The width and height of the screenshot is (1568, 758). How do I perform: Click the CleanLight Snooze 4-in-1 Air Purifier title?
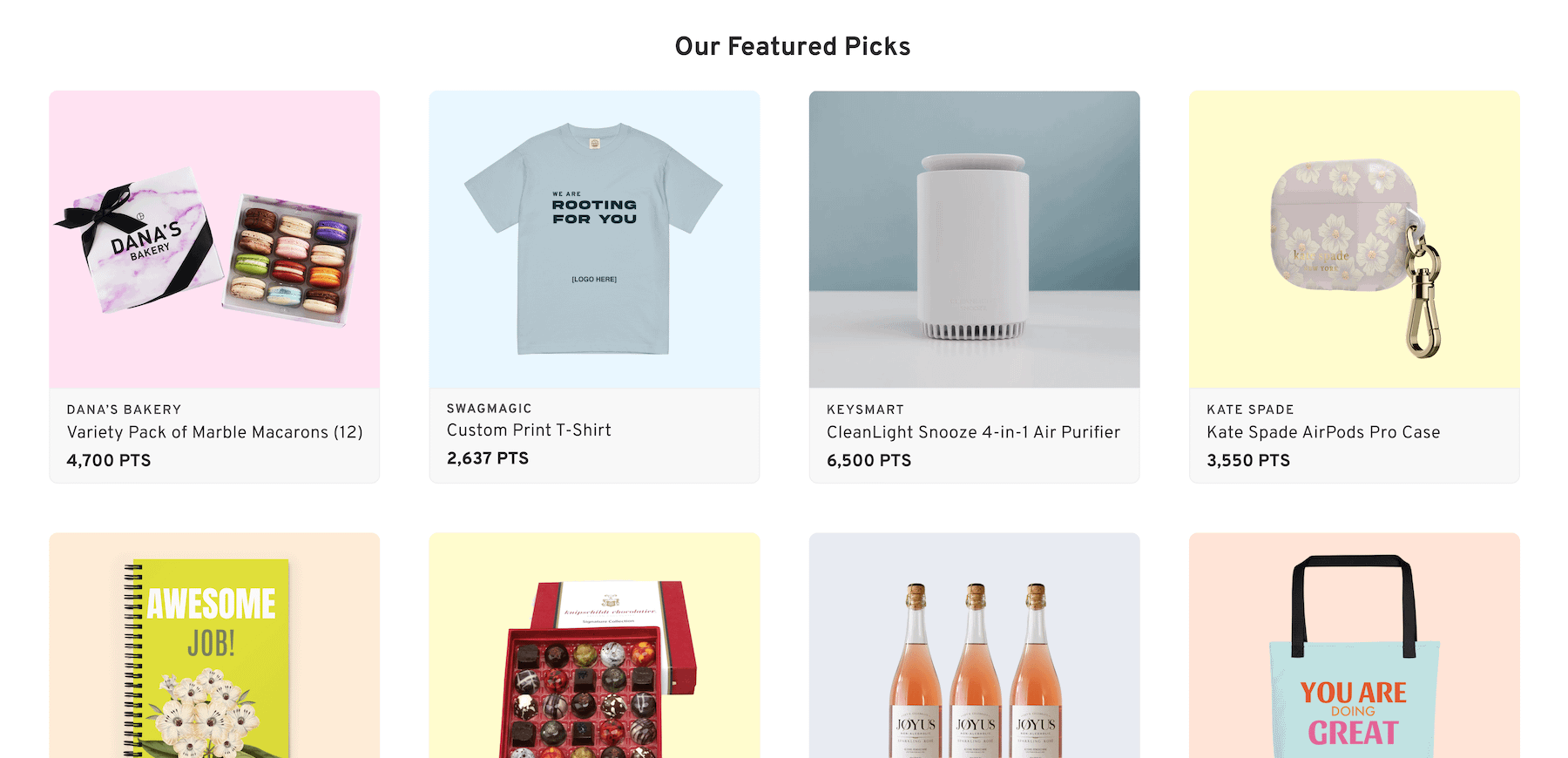pyautogui.click(x=973, y=432)
